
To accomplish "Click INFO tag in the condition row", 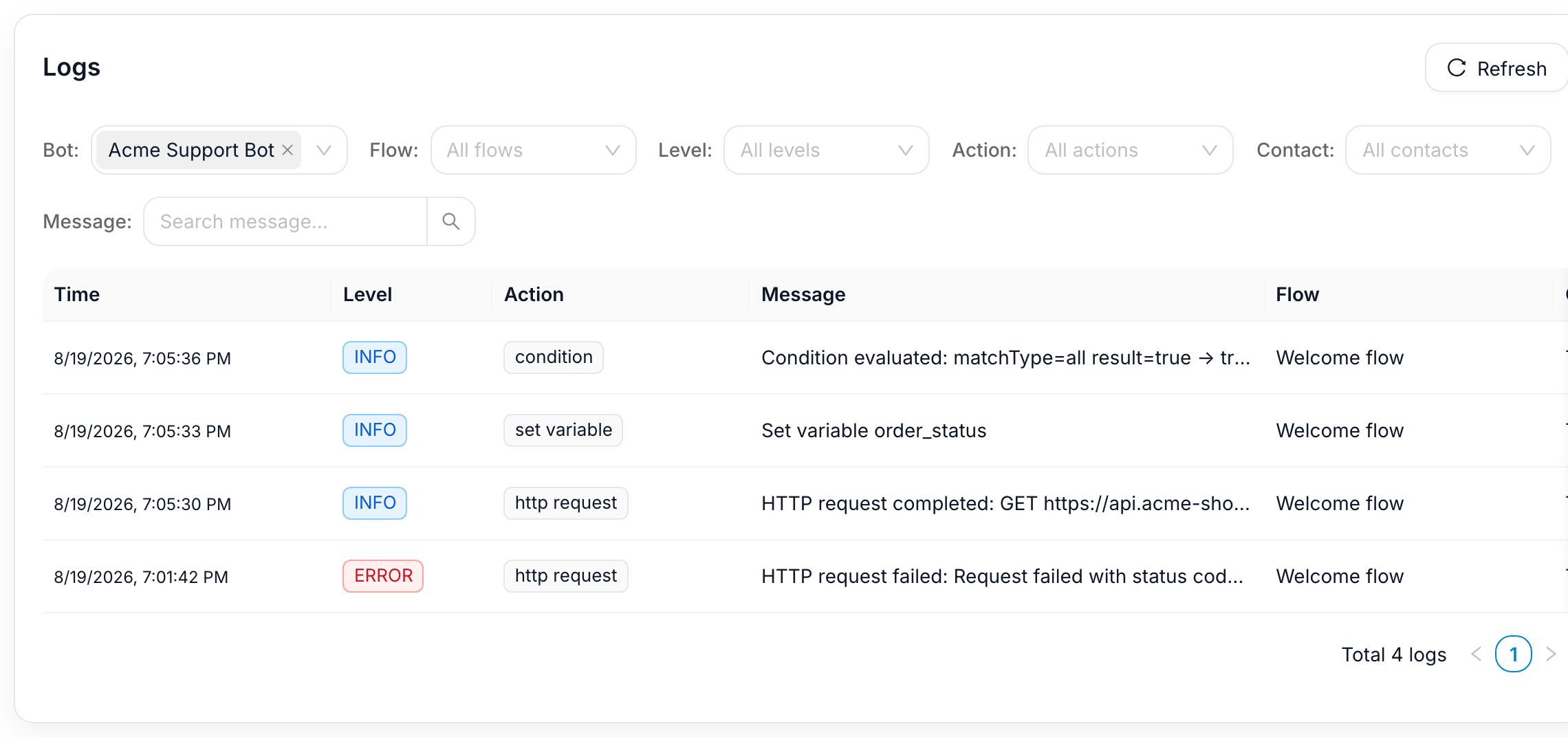I will point(375,357).
